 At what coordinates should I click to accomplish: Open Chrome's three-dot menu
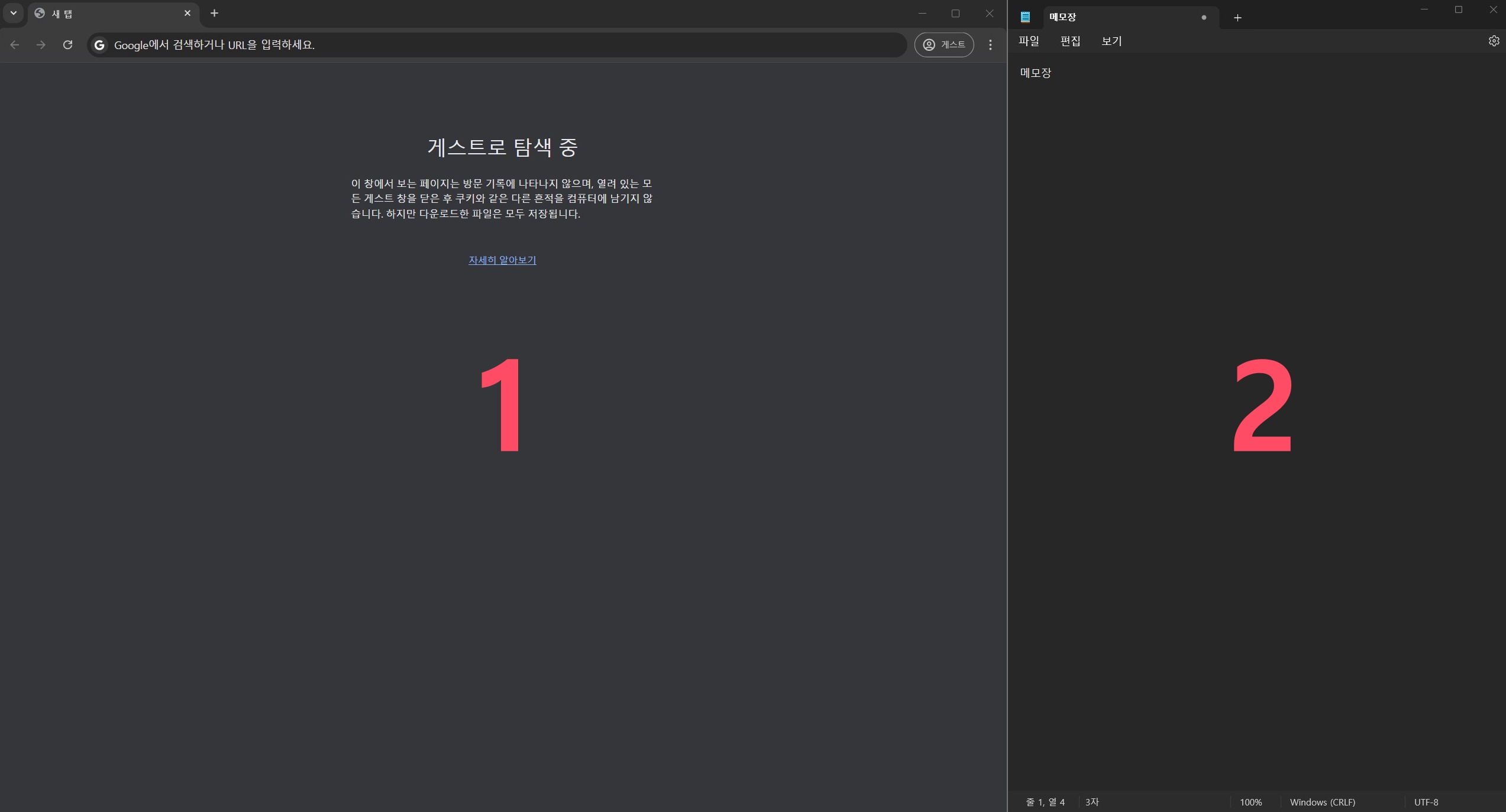click(x=990, y=45)
